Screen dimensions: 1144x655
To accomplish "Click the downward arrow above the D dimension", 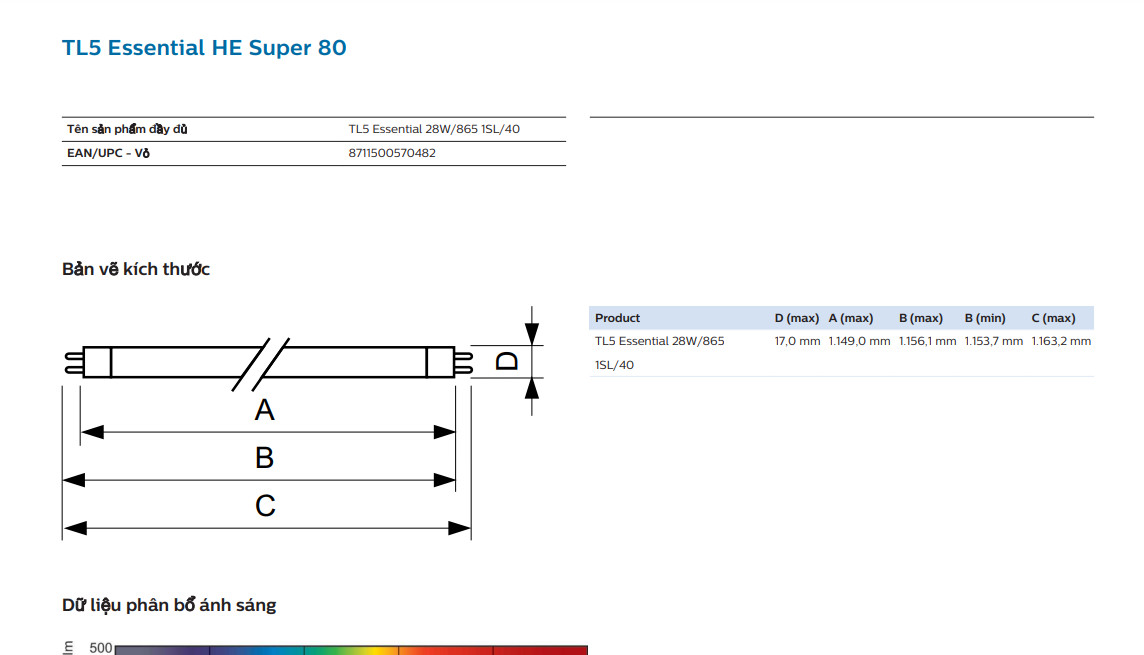I will (532, 330).
